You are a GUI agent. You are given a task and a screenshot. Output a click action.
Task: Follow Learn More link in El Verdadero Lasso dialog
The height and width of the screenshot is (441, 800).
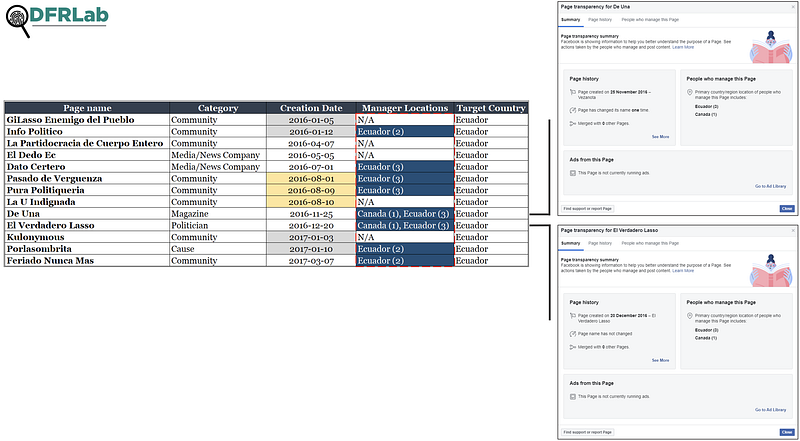pyautogui.click(x=683, y=271)
